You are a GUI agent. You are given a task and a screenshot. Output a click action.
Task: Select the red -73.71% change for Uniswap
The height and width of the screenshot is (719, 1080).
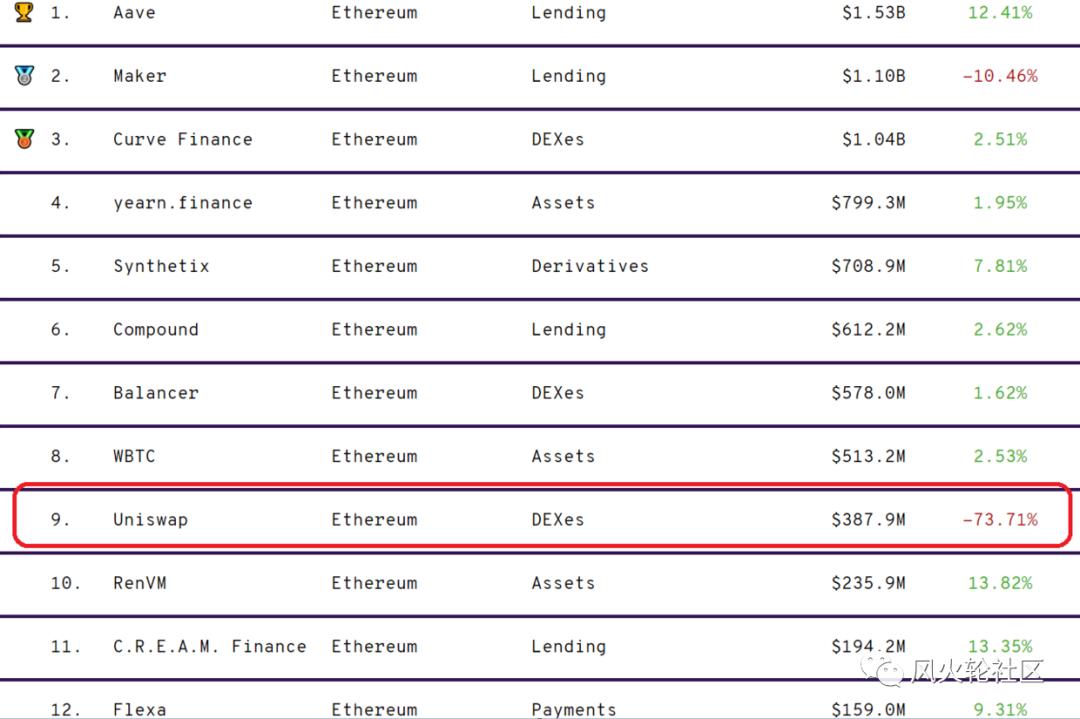coord(1000,519)
